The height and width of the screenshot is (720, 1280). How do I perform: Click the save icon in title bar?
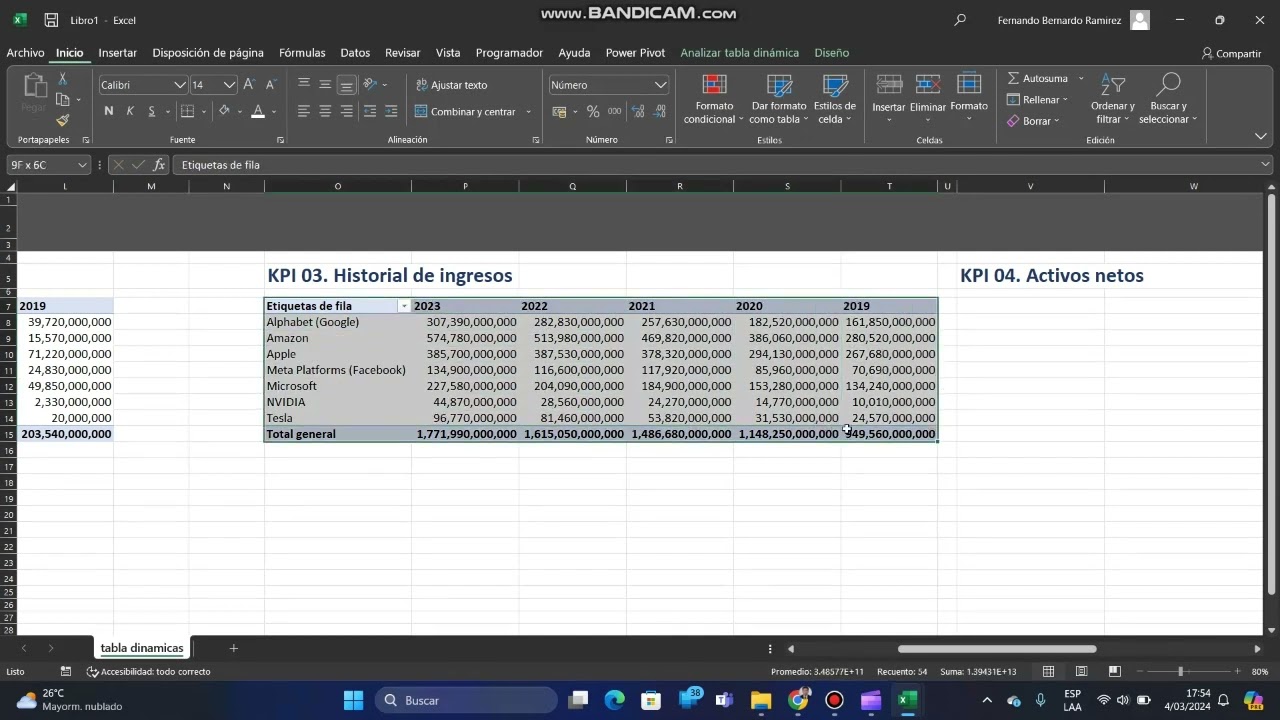pyautogui.click(x=51, y=20)
